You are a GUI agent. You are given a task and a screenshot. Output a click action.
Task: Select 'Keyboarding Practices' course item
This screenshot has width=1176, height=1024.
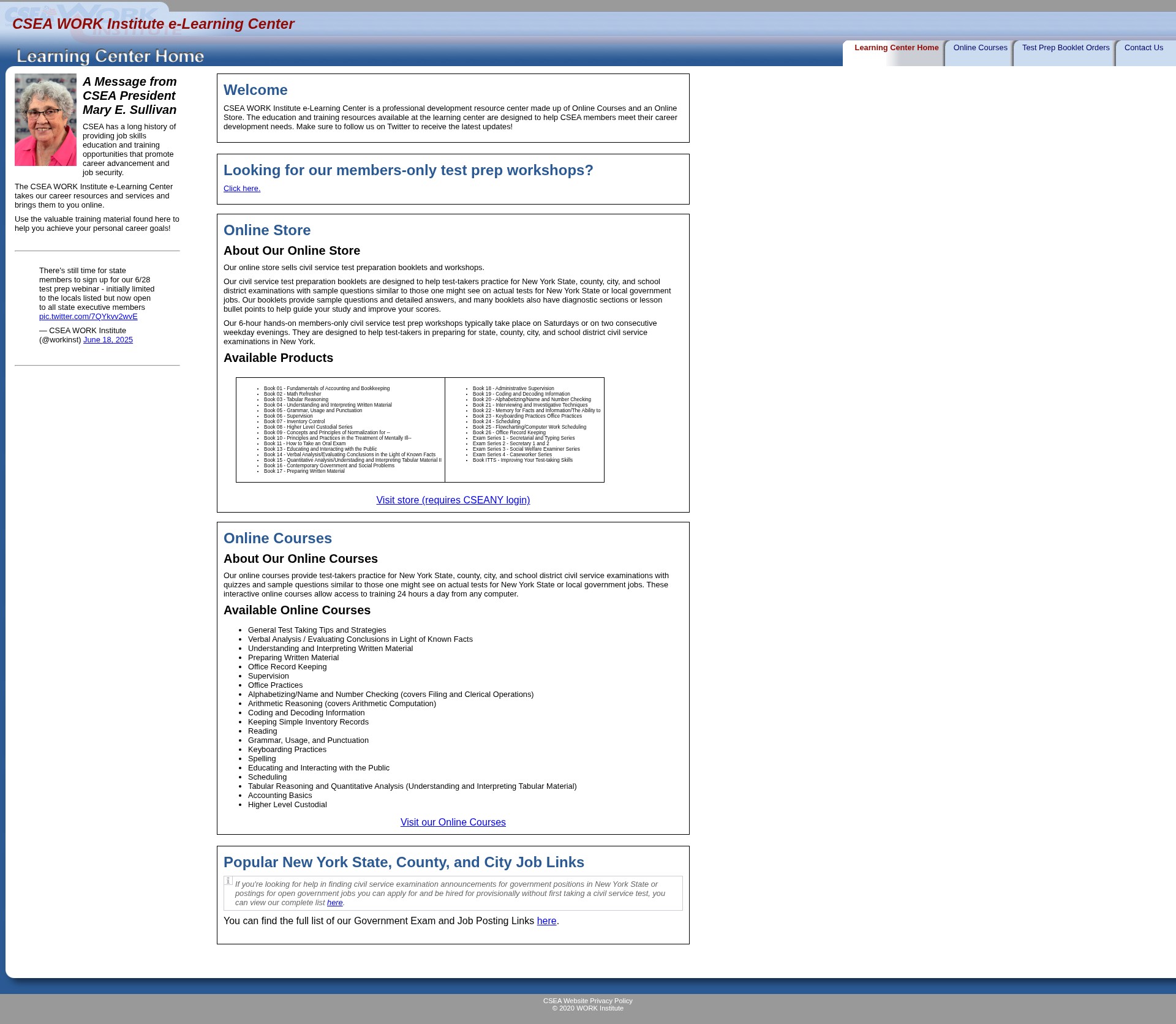287,750
